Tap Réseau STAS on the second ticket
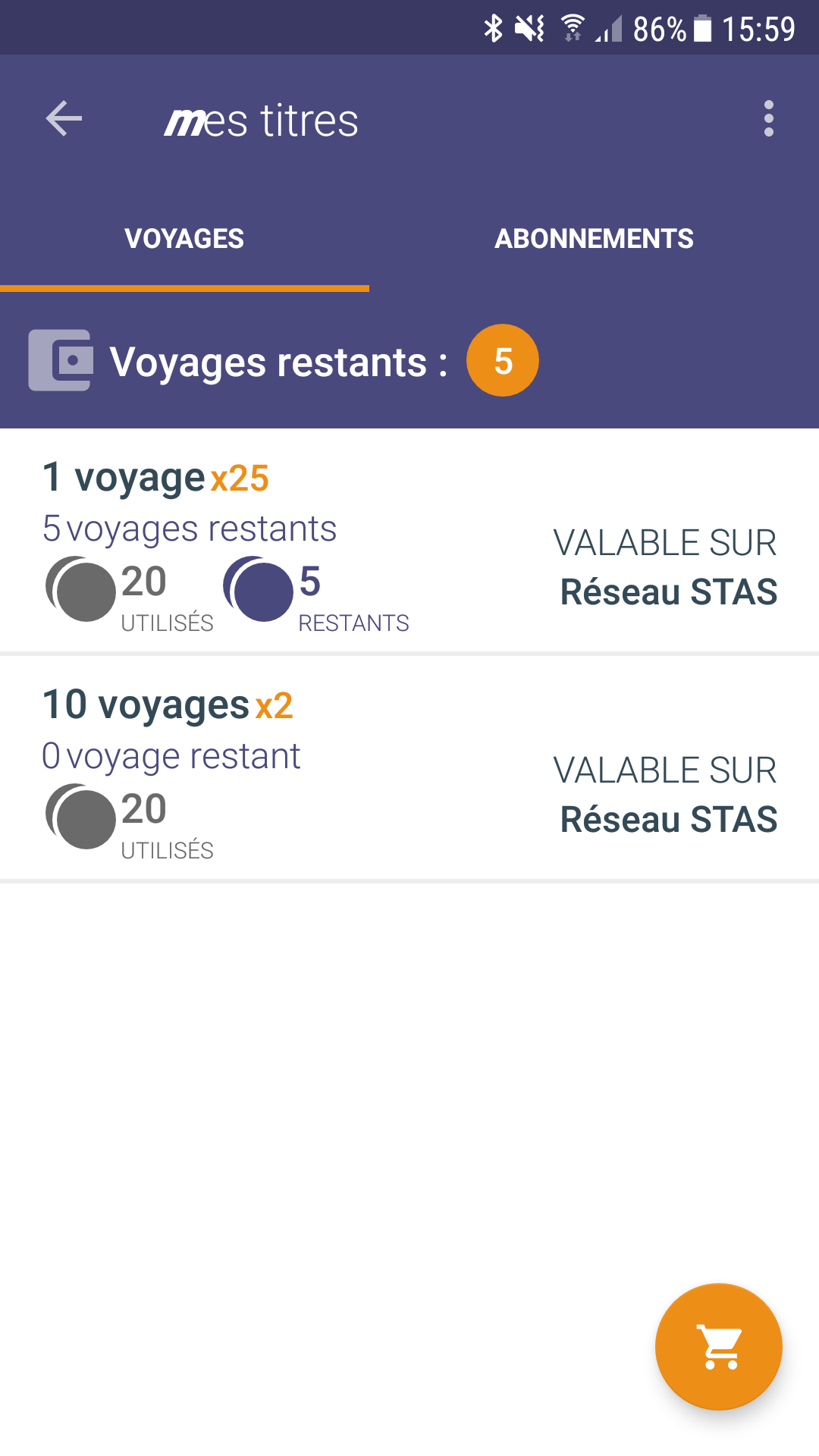Screen dimensions: 819x1456 pos(669,819)
